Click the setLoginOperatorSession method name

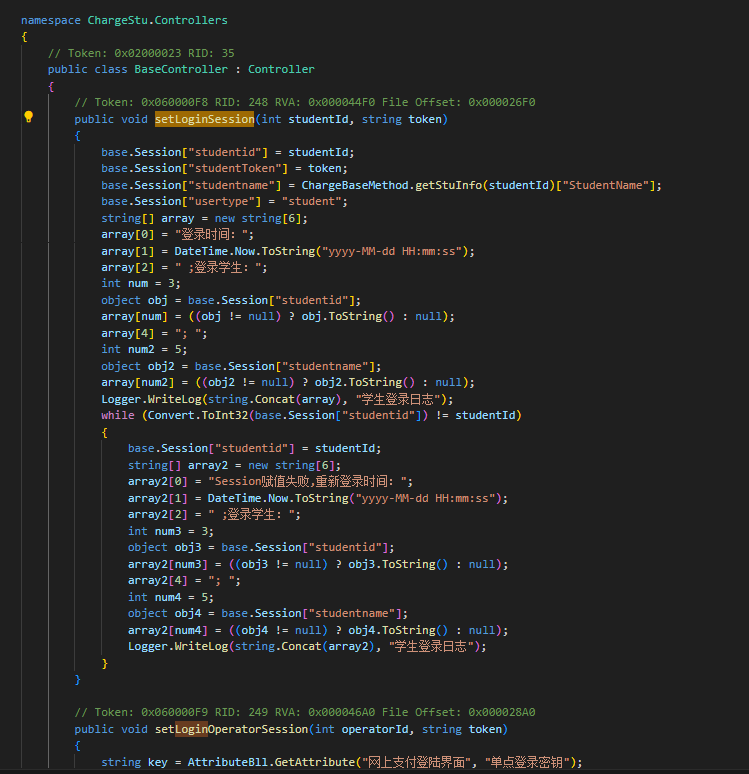232,729
